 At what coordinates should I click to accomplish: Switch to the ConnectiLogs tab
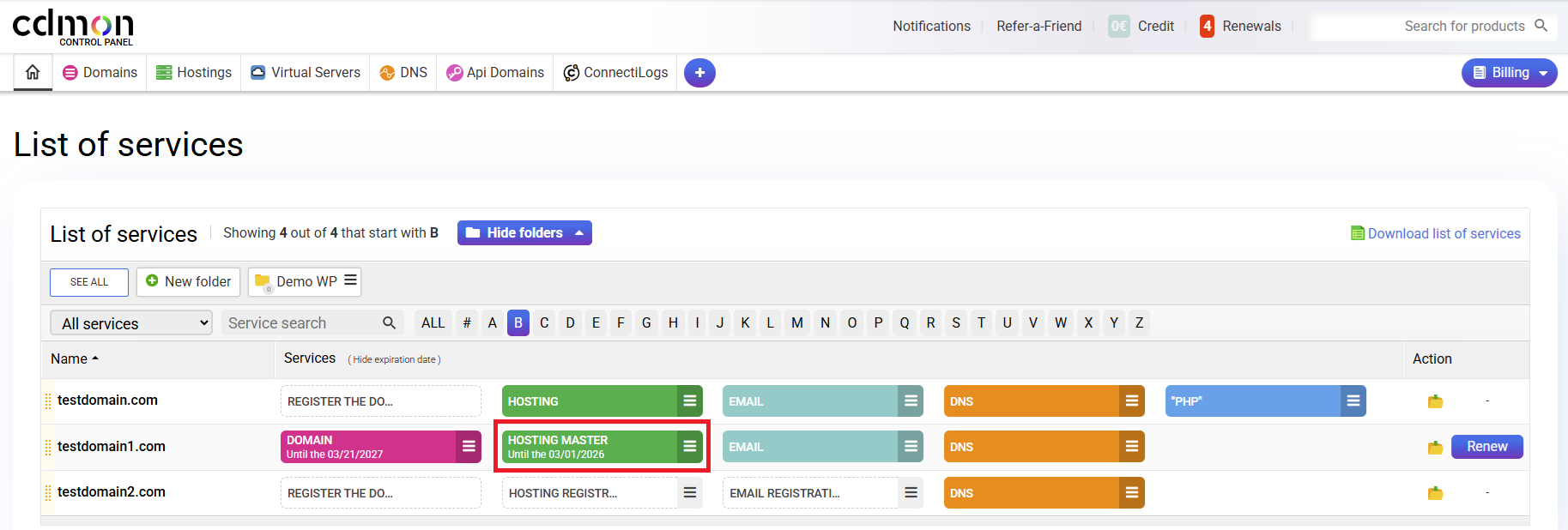click(x=615, y=72)
